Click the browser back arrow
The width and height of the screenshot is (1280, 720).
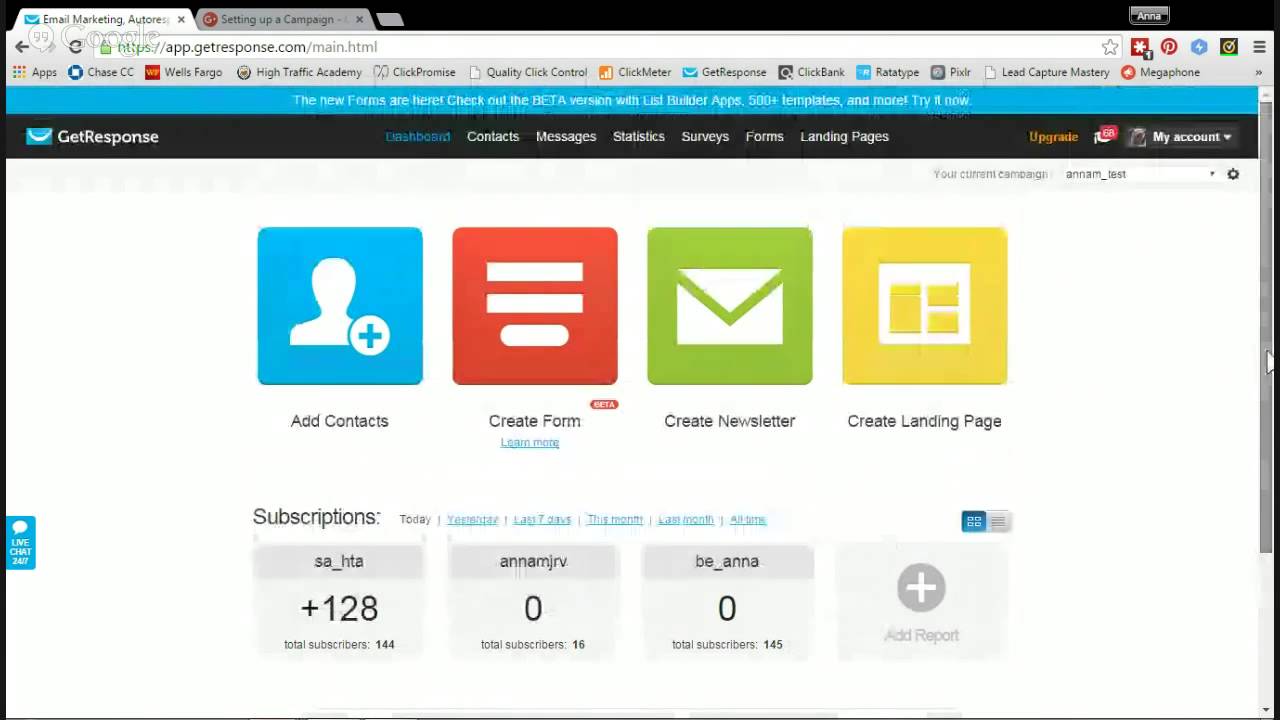tap(22, 47)
